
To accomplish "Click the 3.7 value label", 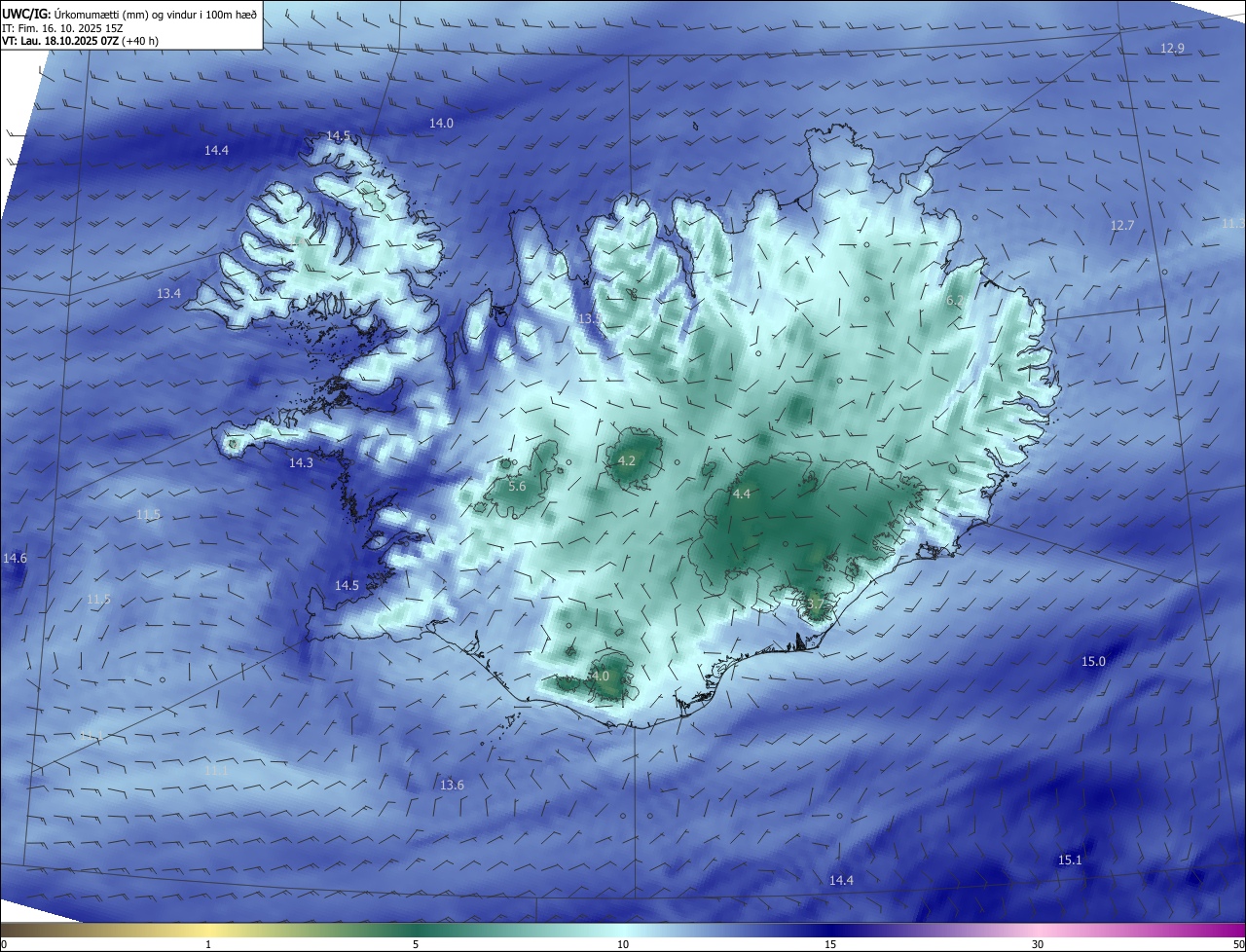I will [815, 604].
